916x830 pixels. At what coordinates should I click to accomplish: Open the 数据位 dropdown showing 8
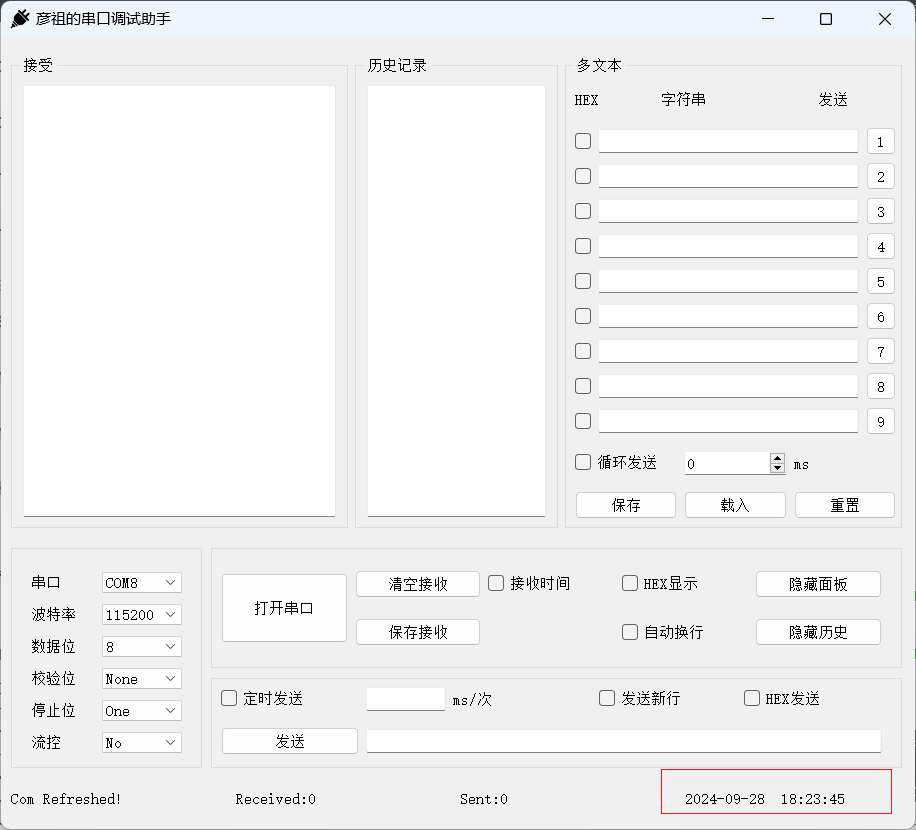[141, 647]
